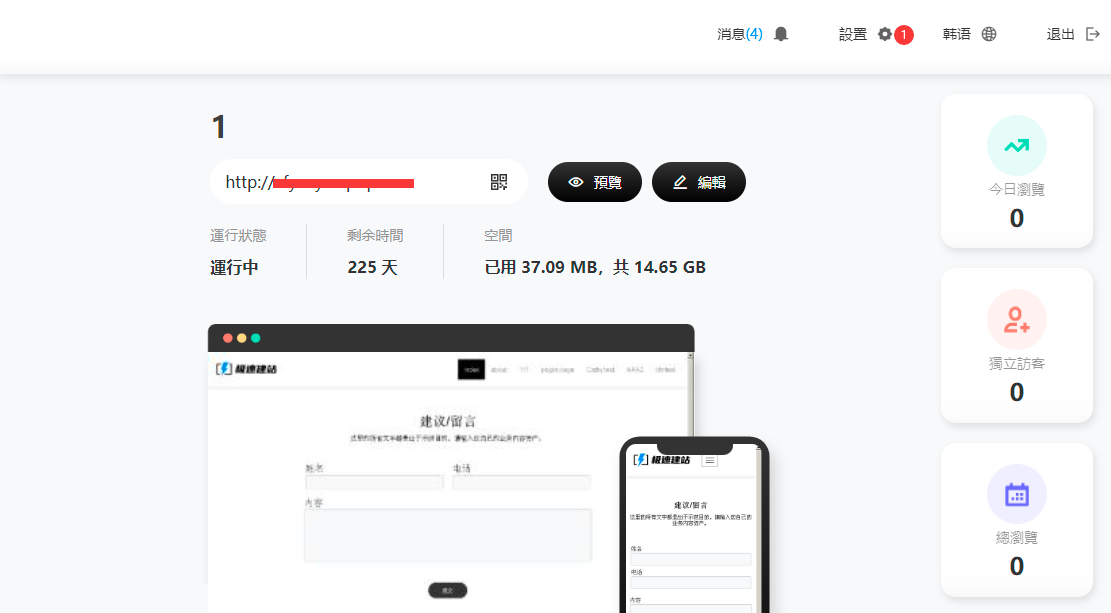The height and width of the screenshot is (613, 1111).
Task: Click the total views calendar icon
Action: pos(1017,494)
